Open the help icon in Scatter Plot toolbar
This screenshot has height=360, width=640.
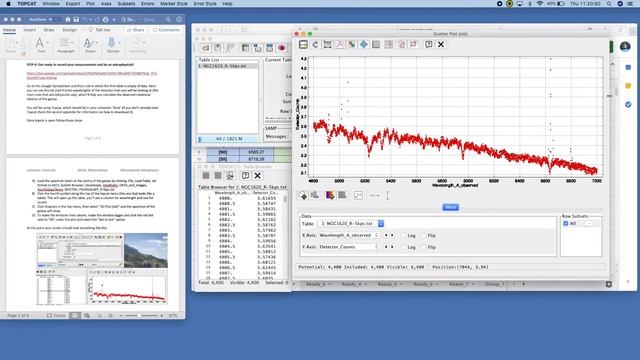429,44
